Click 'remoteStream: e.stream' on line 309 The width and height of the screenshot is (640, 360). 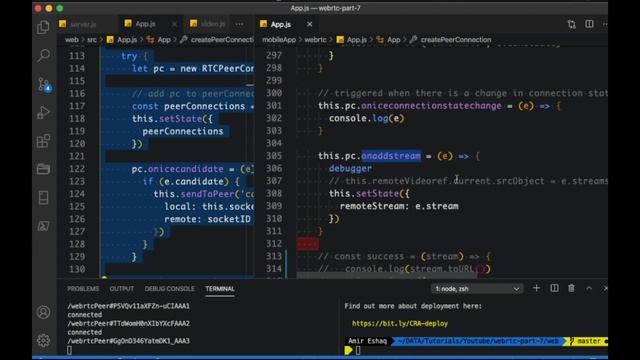(399, 206)
